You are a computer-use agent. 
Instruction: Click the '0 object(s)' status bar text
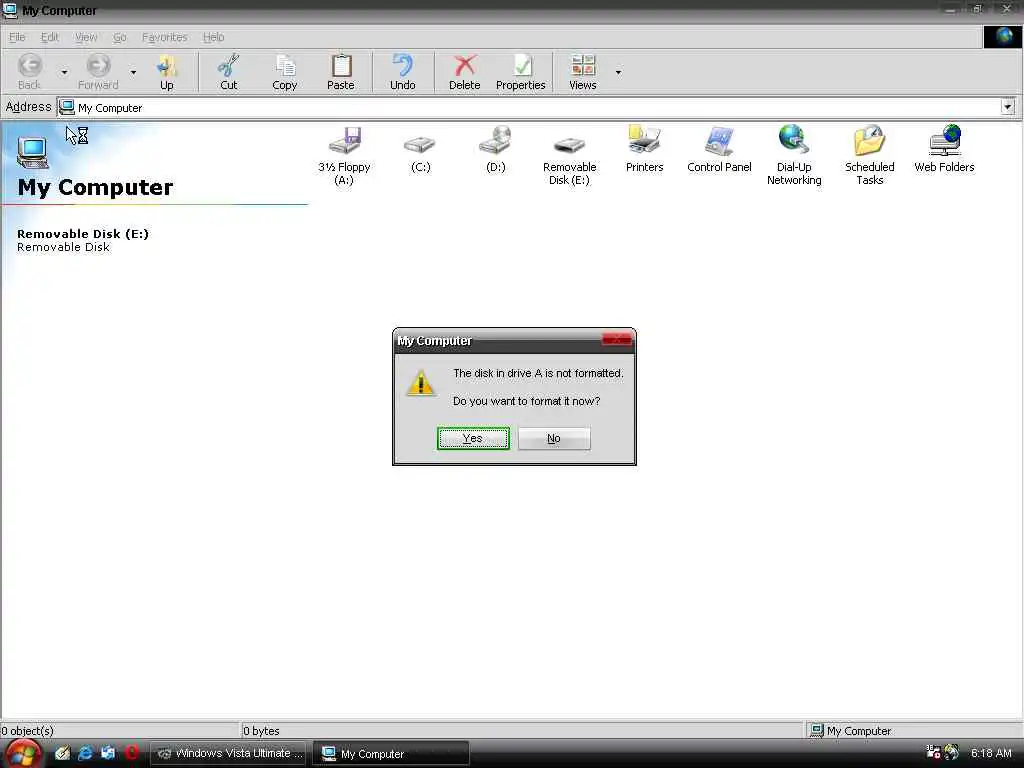[x=27, y=731]
